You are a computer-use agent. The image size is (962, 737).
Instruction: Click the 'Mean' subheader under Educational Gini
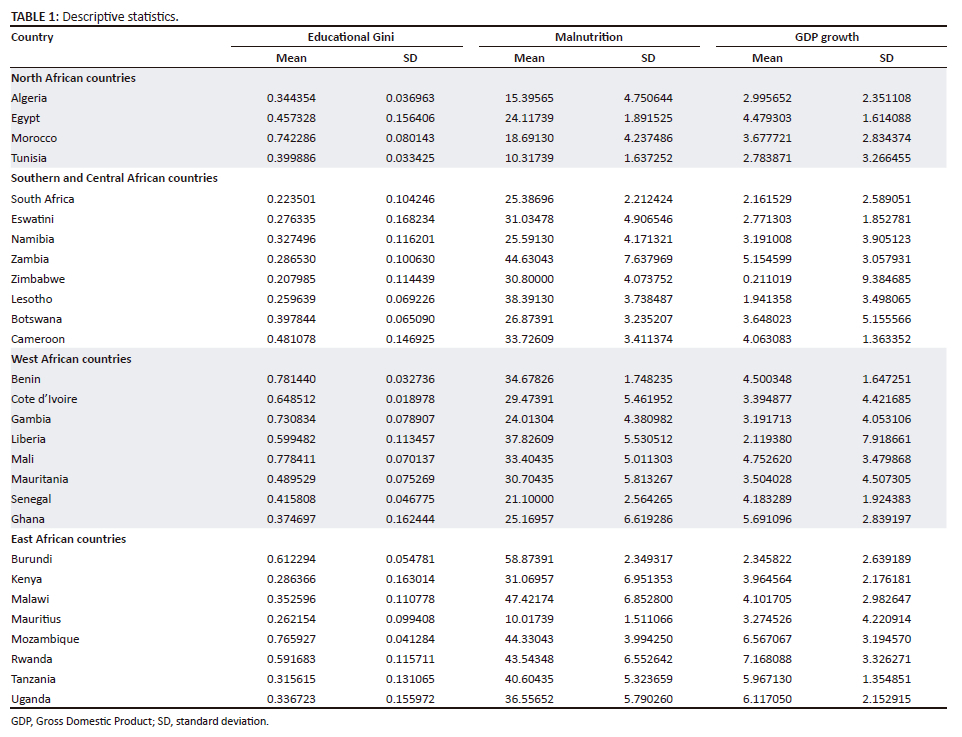(x=291, y=58)
